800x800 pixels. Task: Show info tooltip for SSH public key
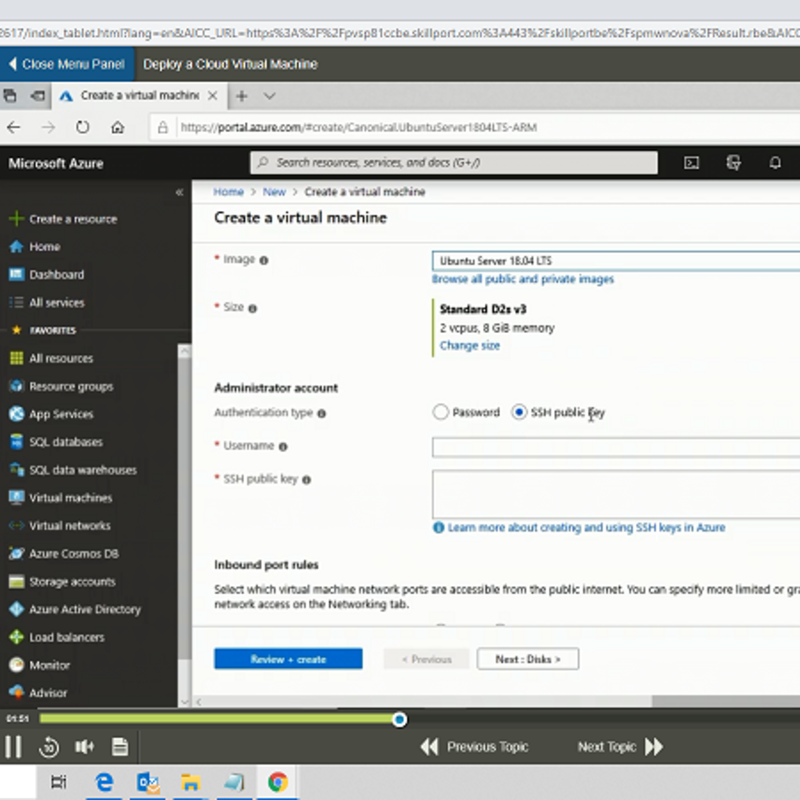[307, 480]
